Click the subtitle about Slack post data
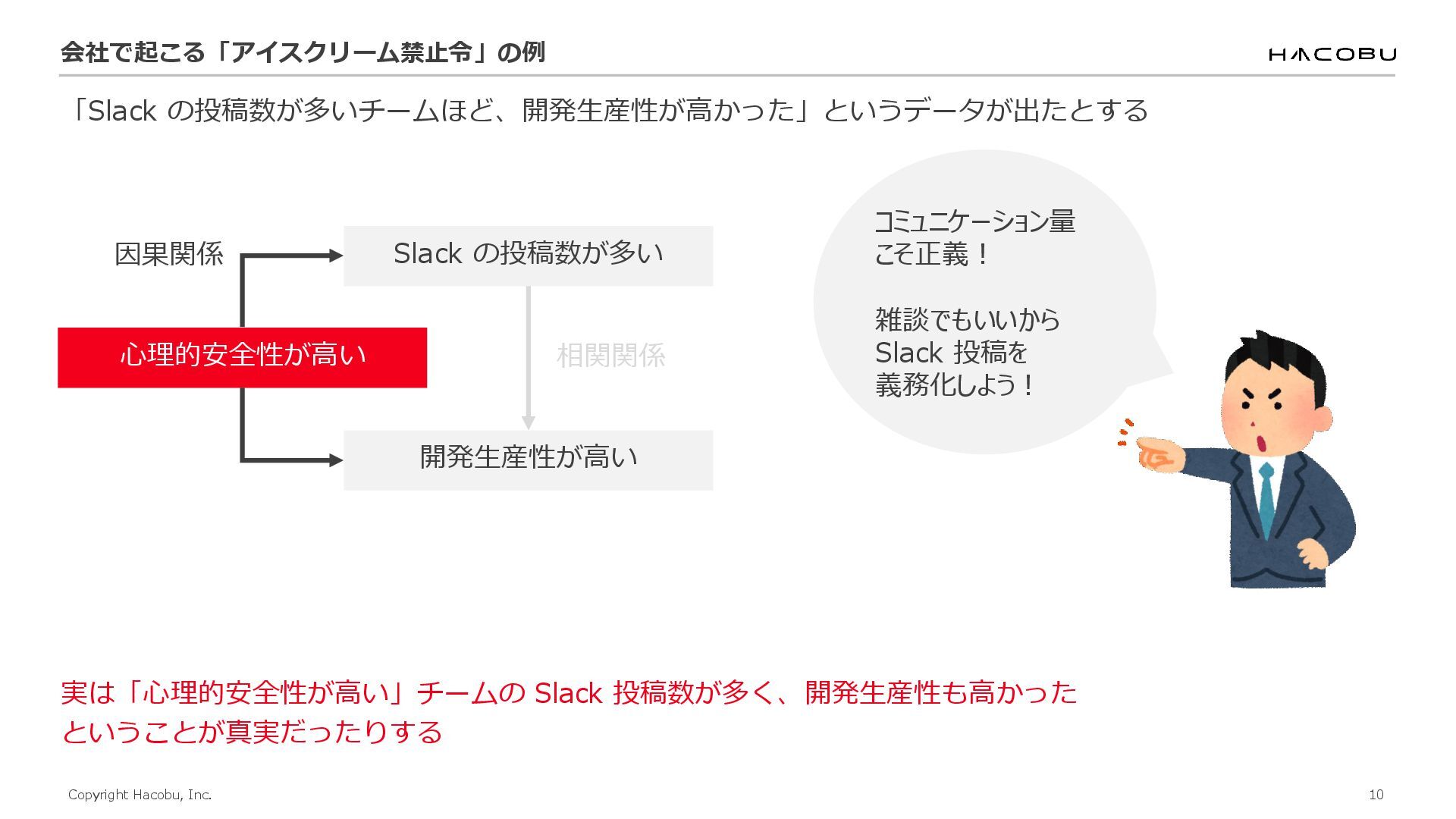This screenshot has width=1456, height=819. [607, 111]
